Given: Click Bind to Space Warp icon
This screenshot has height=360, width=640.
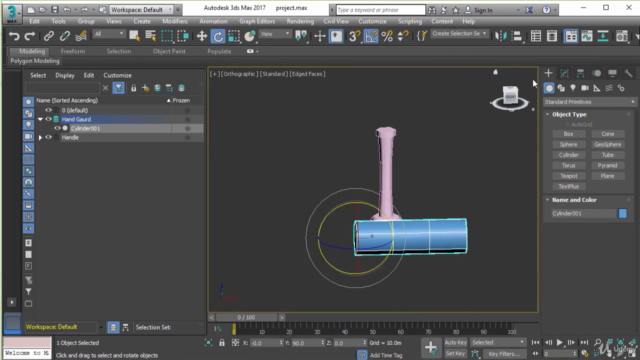Looking at the screenshot, I should coord(81,36).
